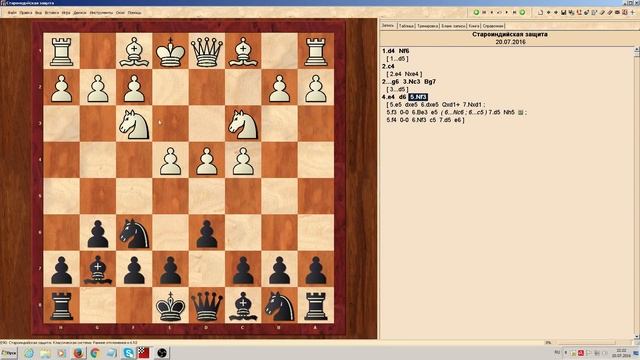This screenshot has width=640, height=360.
Task: Step back one move in toolbar
Action: (x=492, y=12)
